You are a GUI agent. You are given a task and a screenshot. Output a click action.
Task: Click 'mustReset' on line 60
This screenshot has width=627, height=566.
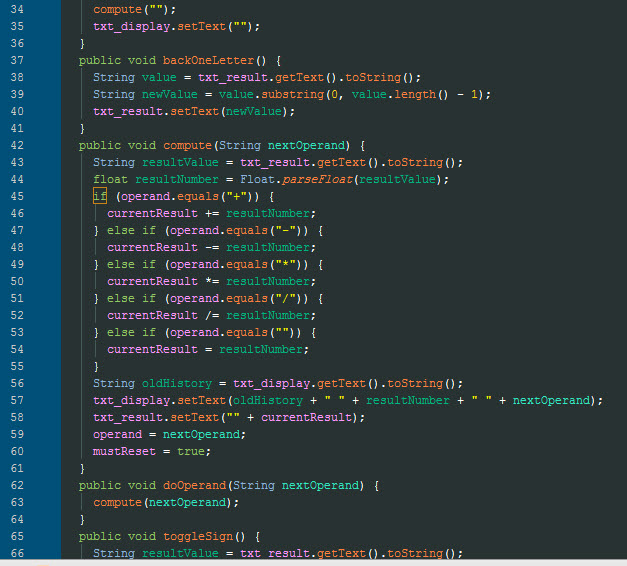tap(124, 451)
